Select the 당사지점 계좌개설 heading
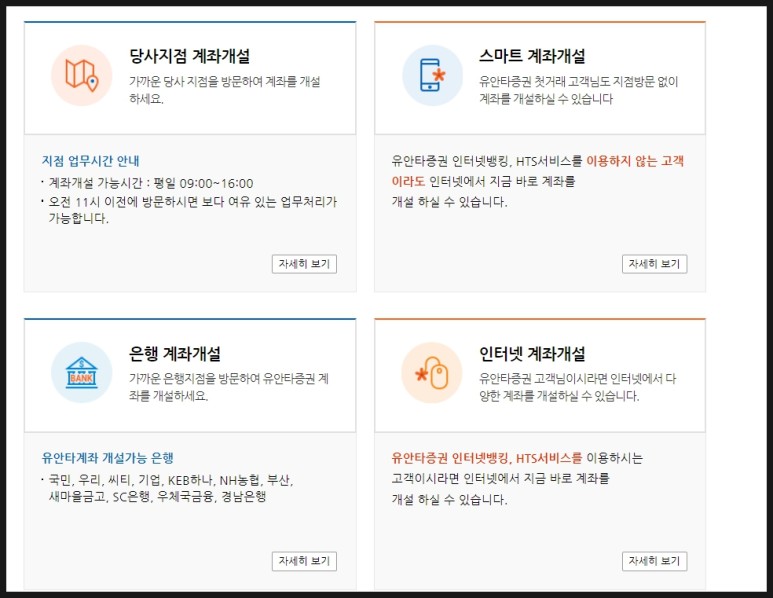The width and height of the screenshot is (773, 598). tap(189, 56)
